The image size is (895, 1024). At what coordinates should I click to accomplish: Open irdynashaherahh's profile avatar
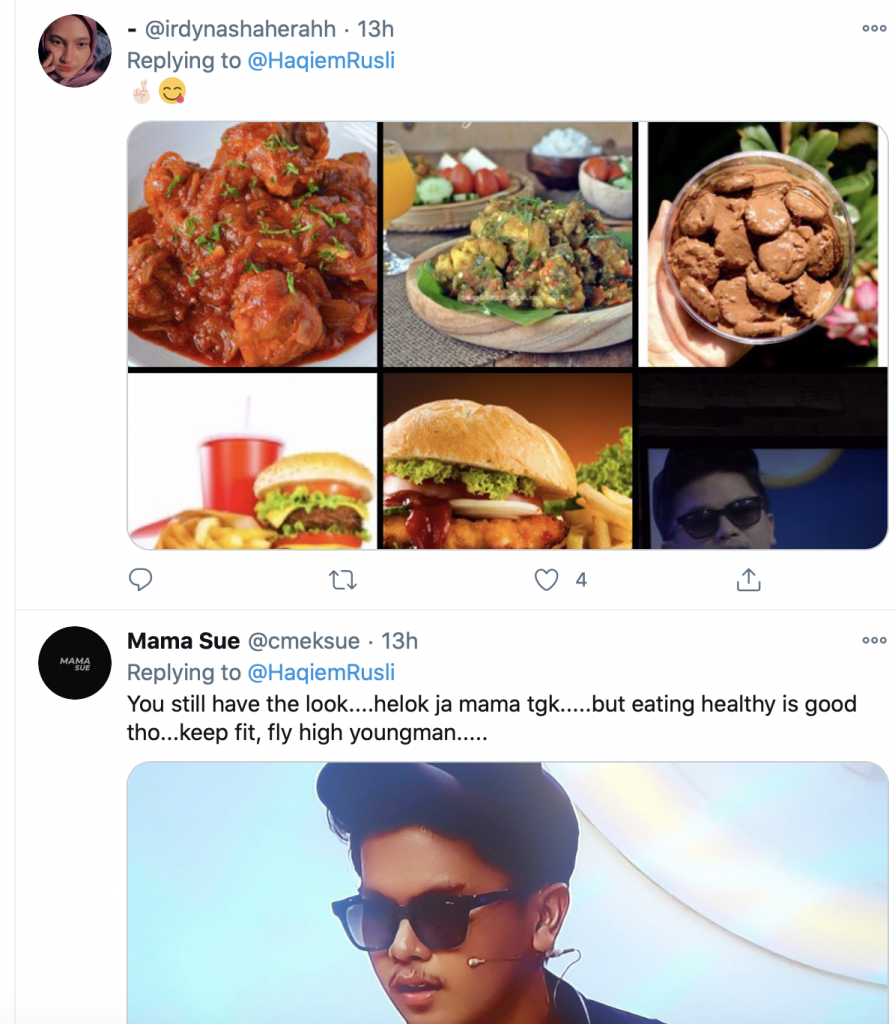tap(74, 51)
